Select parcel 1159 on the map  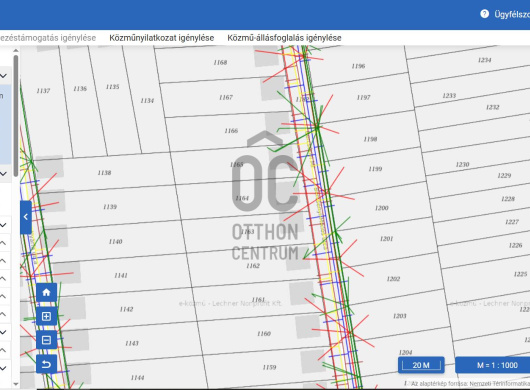(269, 367)
